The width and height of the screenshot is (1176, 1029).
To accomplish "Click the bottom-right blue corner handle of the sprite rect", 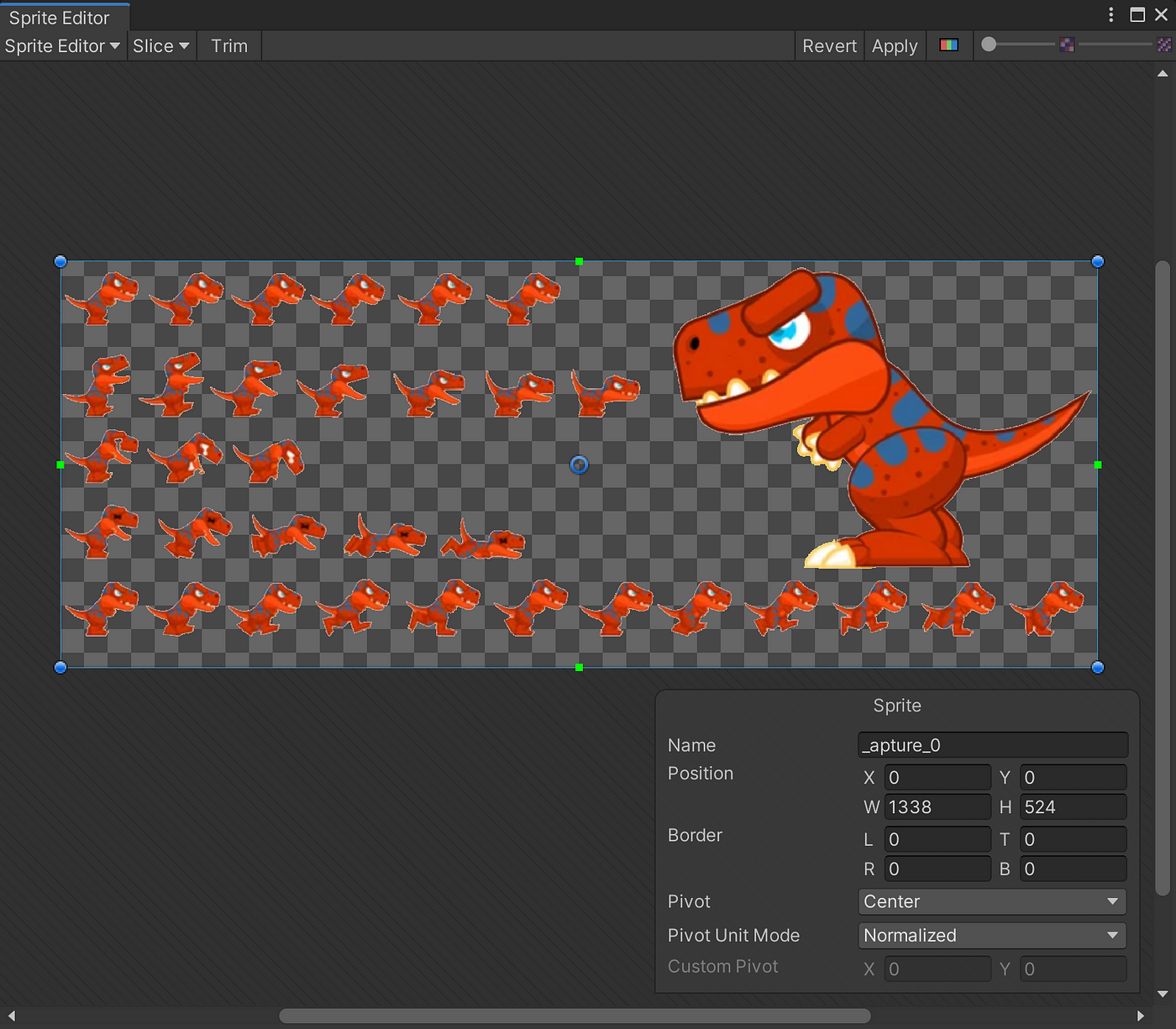I will (x=1097, y=667).
